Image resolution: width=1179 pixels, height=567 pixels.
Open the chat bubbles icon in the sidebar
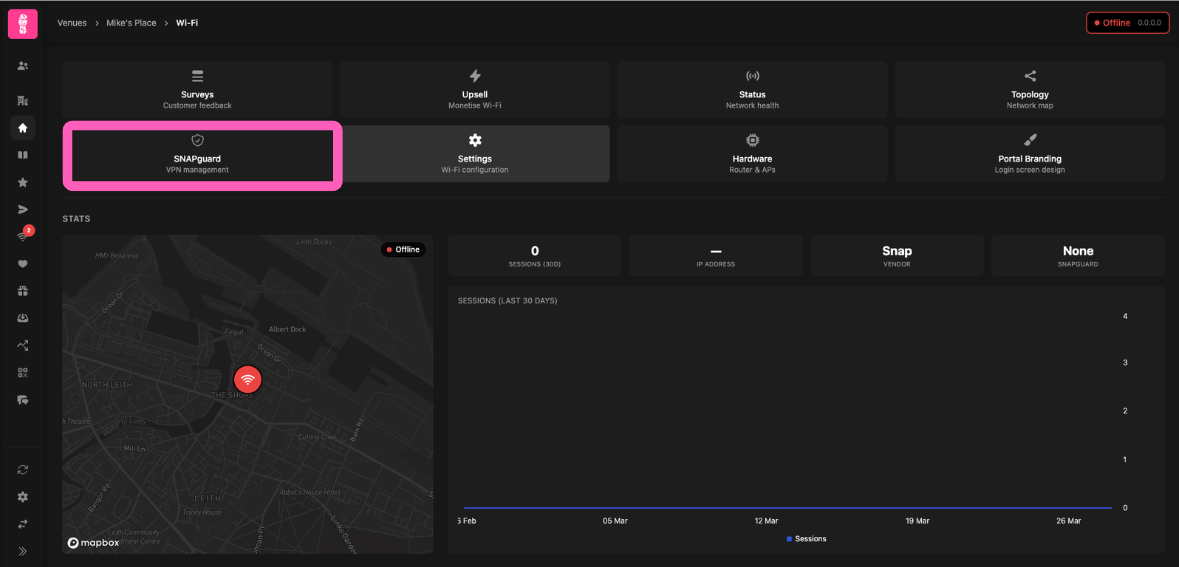[x=22, y=400]
